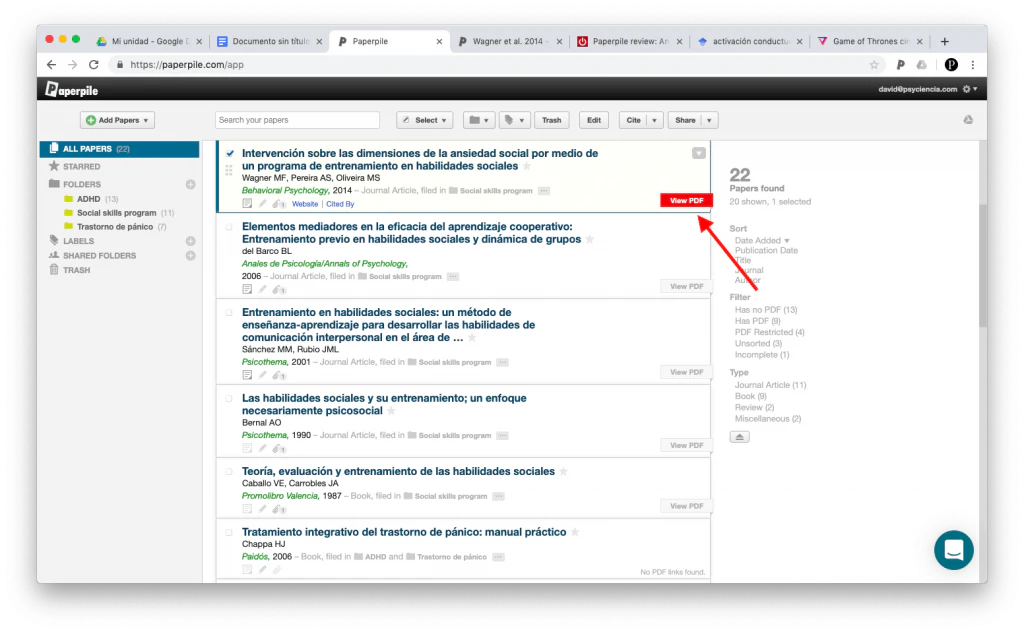1024x632 pixels.
Task: Uncheck the Intervención sobre las dimensiones paper
Action: [x=229, y=153]
